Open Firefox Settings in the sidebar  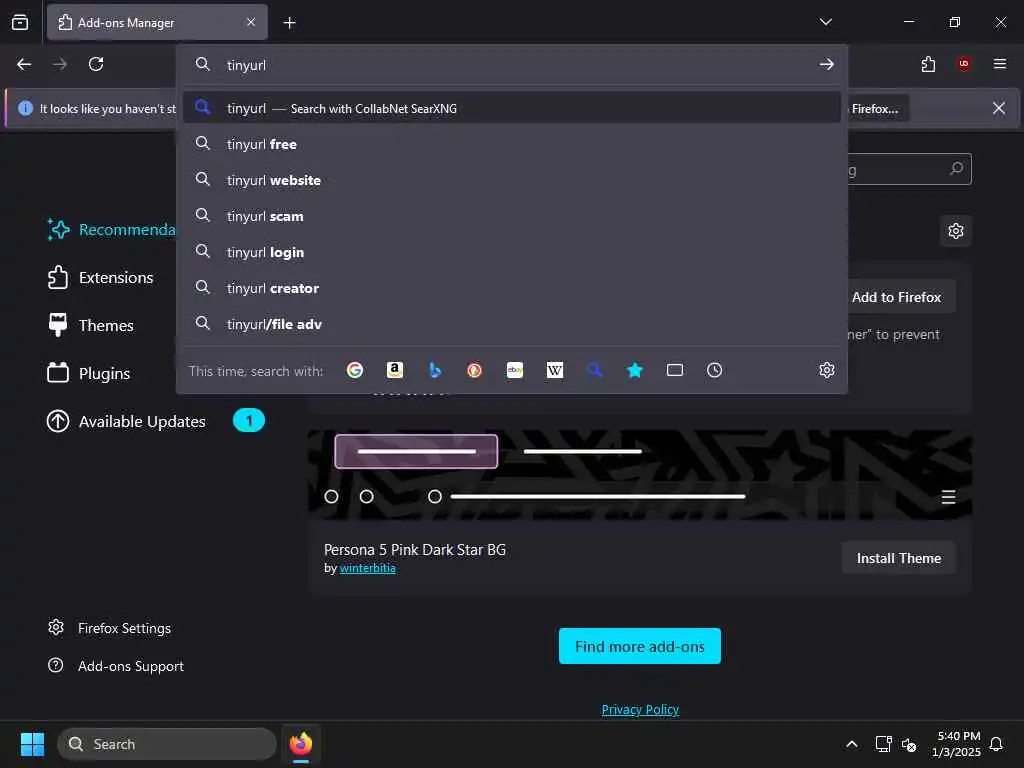(x=110, y=628)
